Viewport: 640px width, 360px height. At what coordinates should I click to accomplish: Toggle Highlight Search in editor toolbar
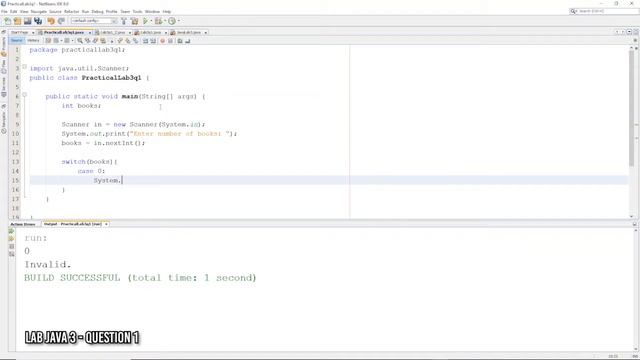(x=103, y=41)
